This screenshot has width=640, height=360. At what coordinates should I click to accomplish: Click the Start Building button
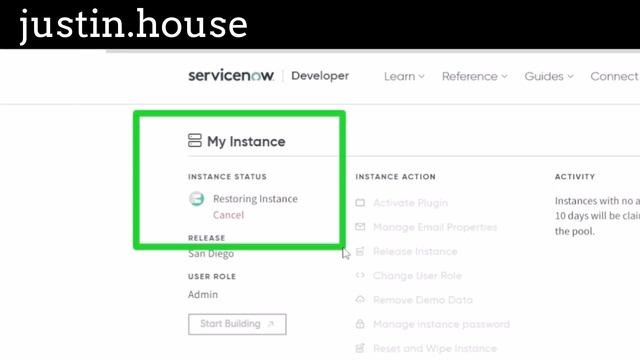pyautogui.click(x=237, y=324)
